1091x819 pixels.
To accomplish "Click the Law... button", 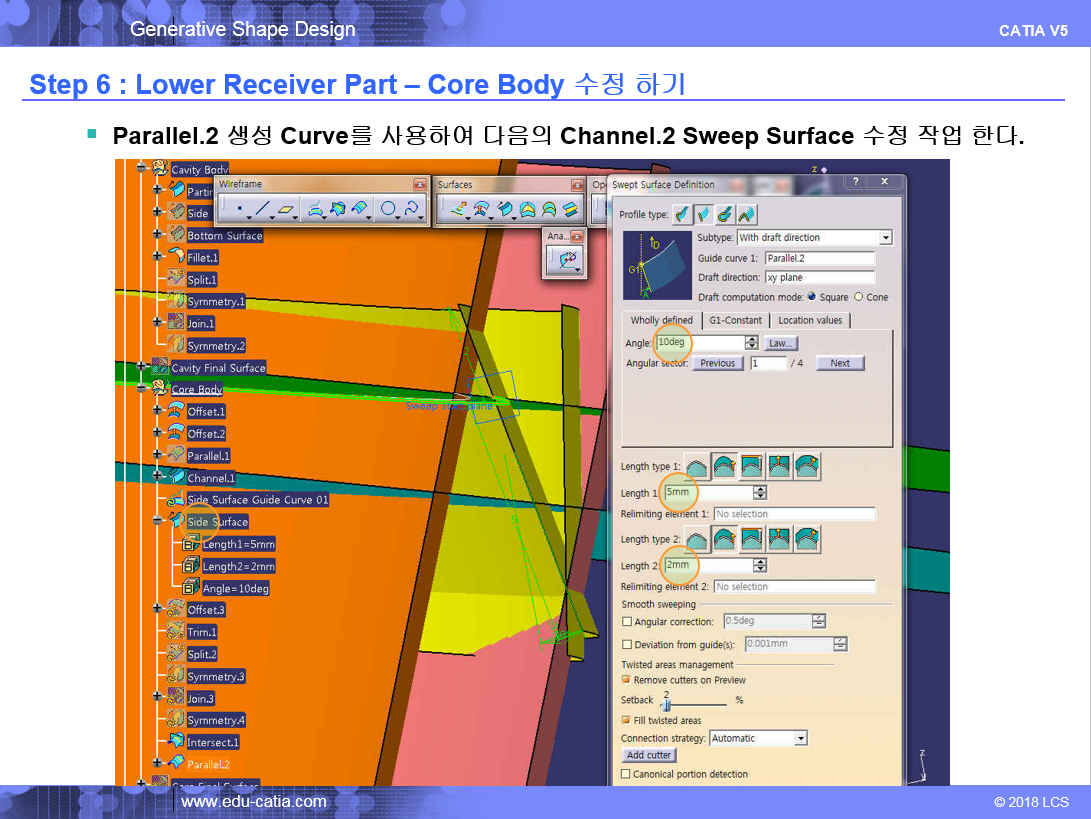I will point(780,343).
